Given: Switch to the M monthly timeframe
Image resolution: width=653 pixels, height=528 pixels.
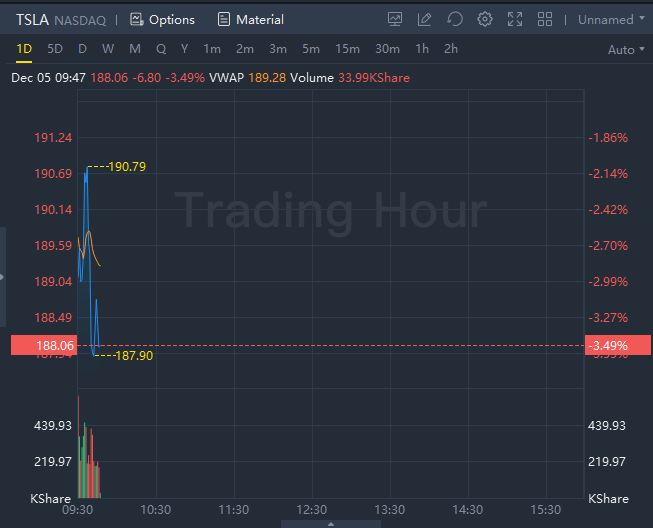Looking at the screenshot, I should tap(135, 49).
